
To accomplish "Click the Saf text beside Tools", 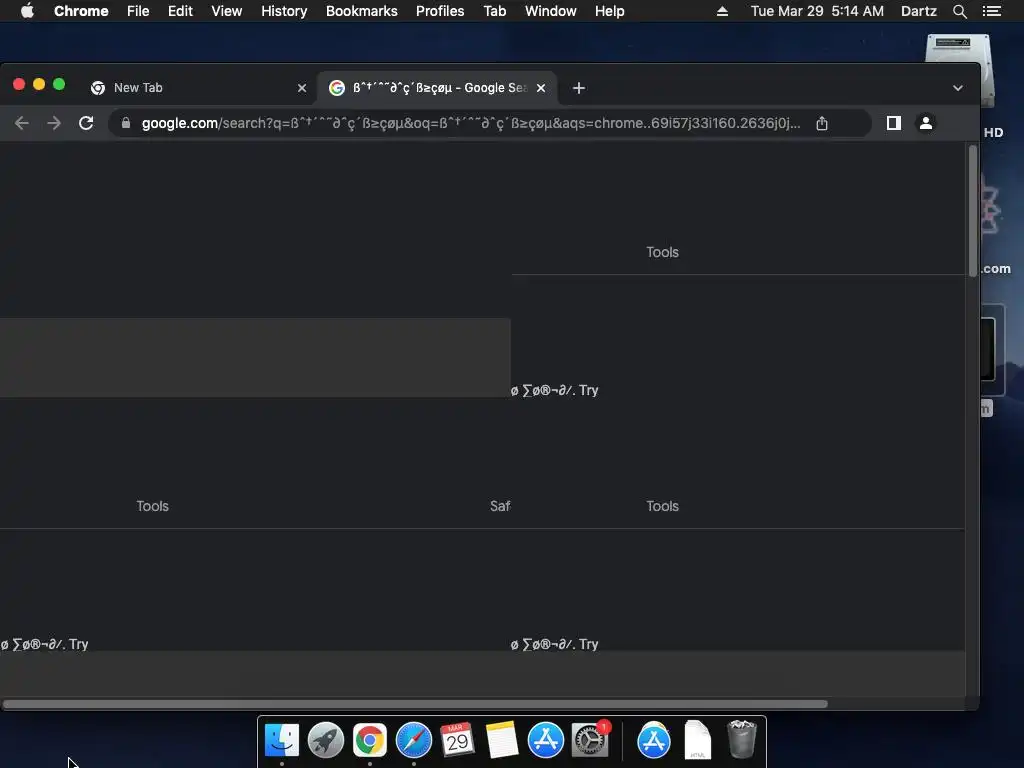I will (x=500, y=506).
